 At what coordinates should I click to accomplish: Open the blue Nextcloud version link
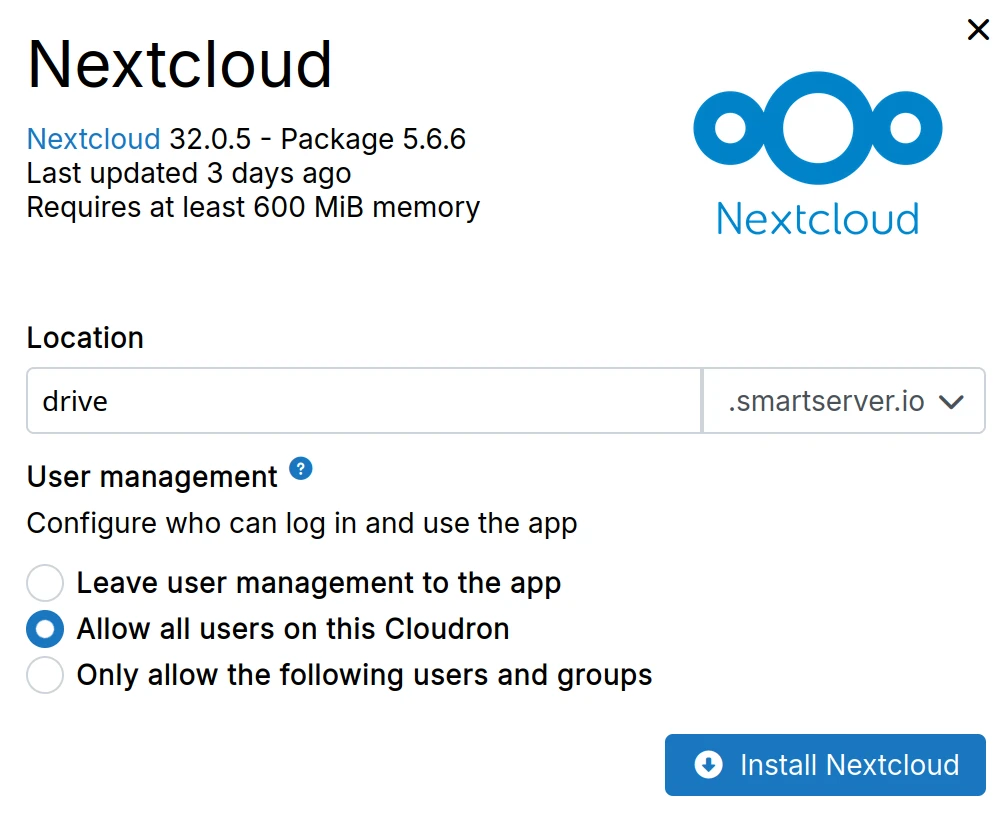[93, 139]
